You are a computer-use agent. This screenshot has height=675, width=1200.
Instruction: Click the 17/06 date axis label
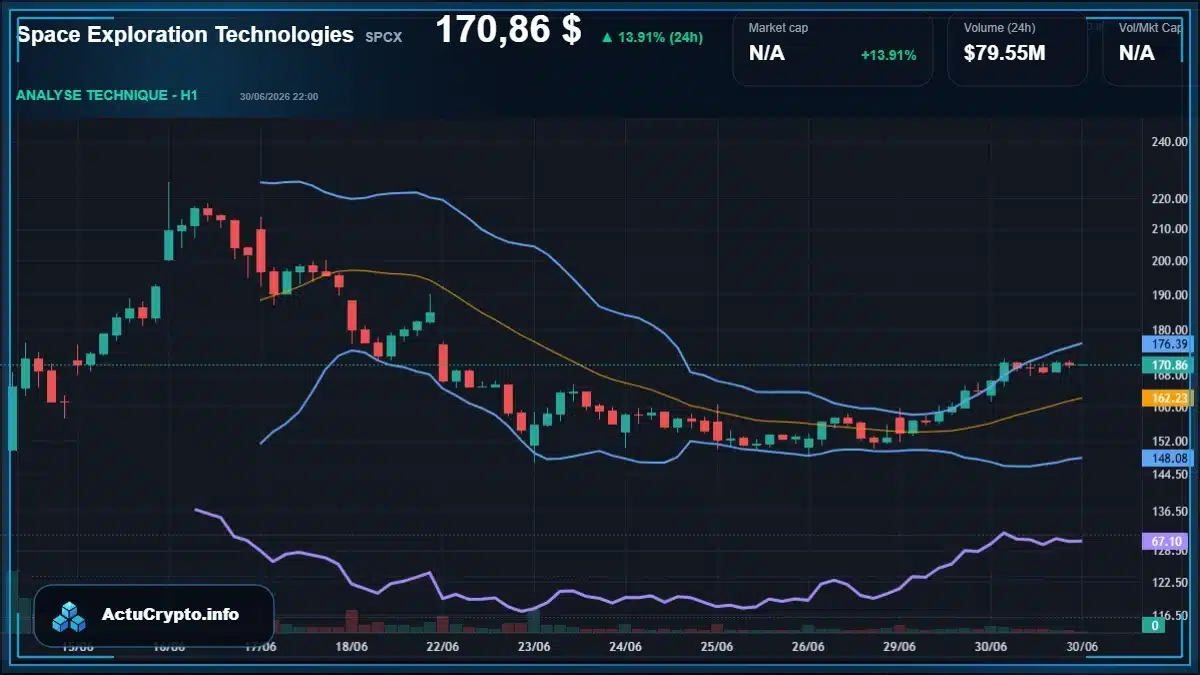click(x=260, y=647)
